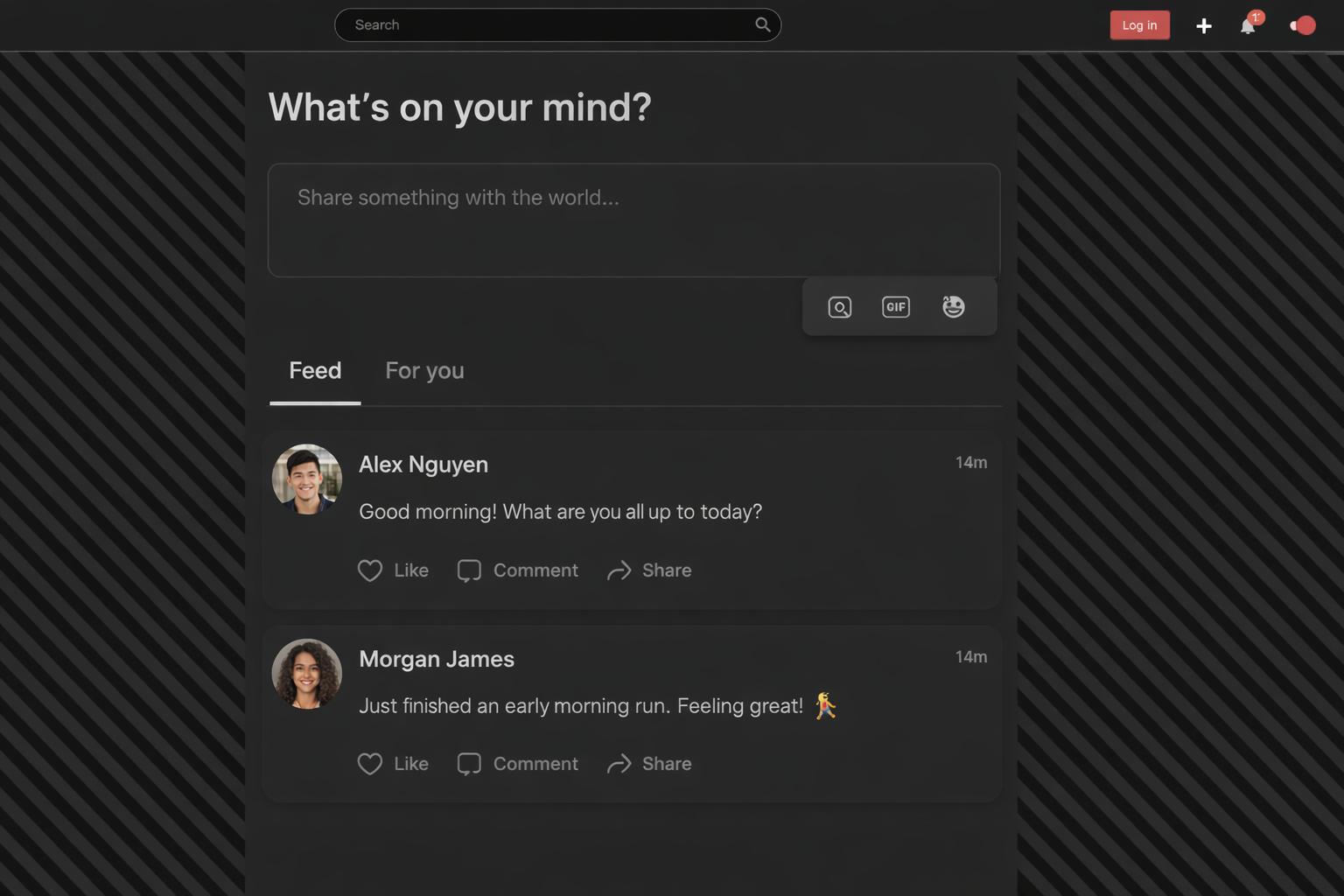Open Alex Nguyen's profile avatar

coord(306,479)
